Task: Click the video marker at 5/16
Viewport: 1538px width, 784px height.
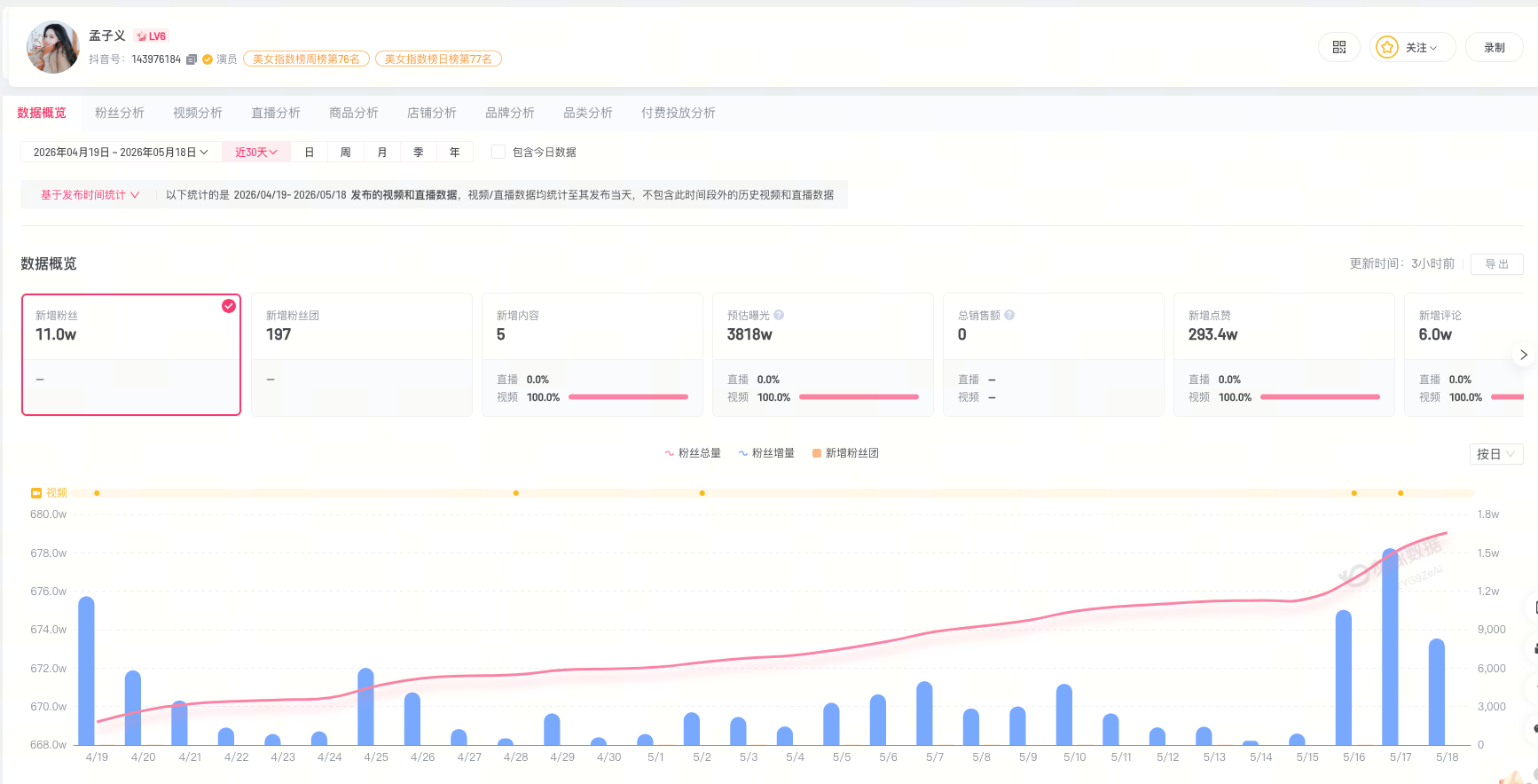Action: [x=1354, y=493]
